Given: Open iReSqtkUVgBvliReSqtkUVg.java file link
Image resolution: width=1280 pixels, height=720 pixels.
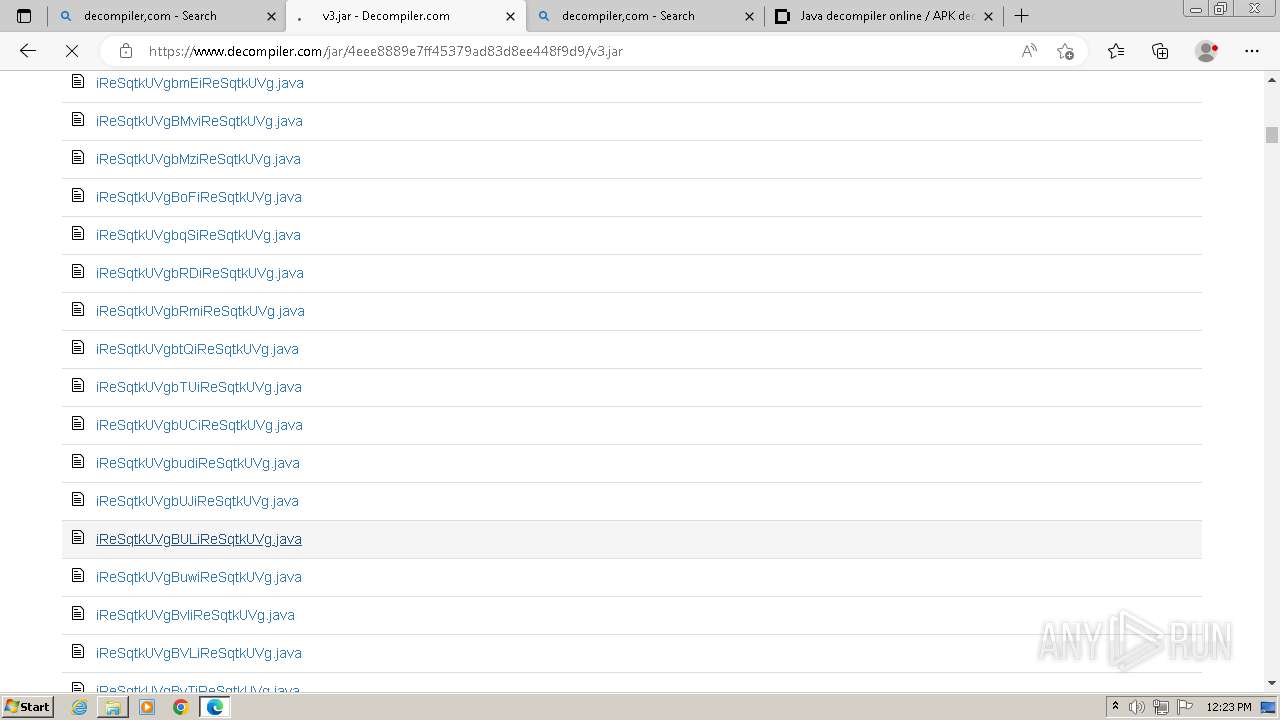Looking at the screenshot, I should pos(195,615).
